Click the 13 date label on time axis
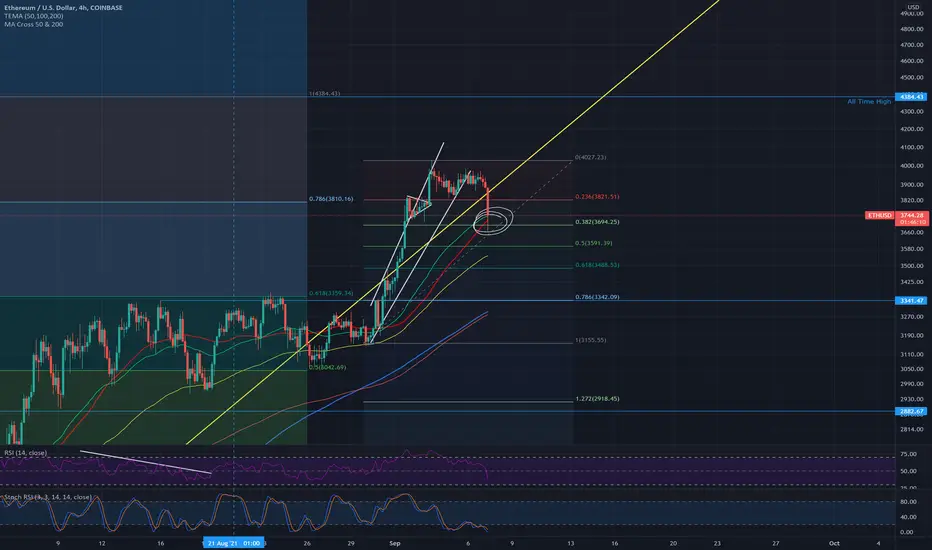 pos(571,543)
